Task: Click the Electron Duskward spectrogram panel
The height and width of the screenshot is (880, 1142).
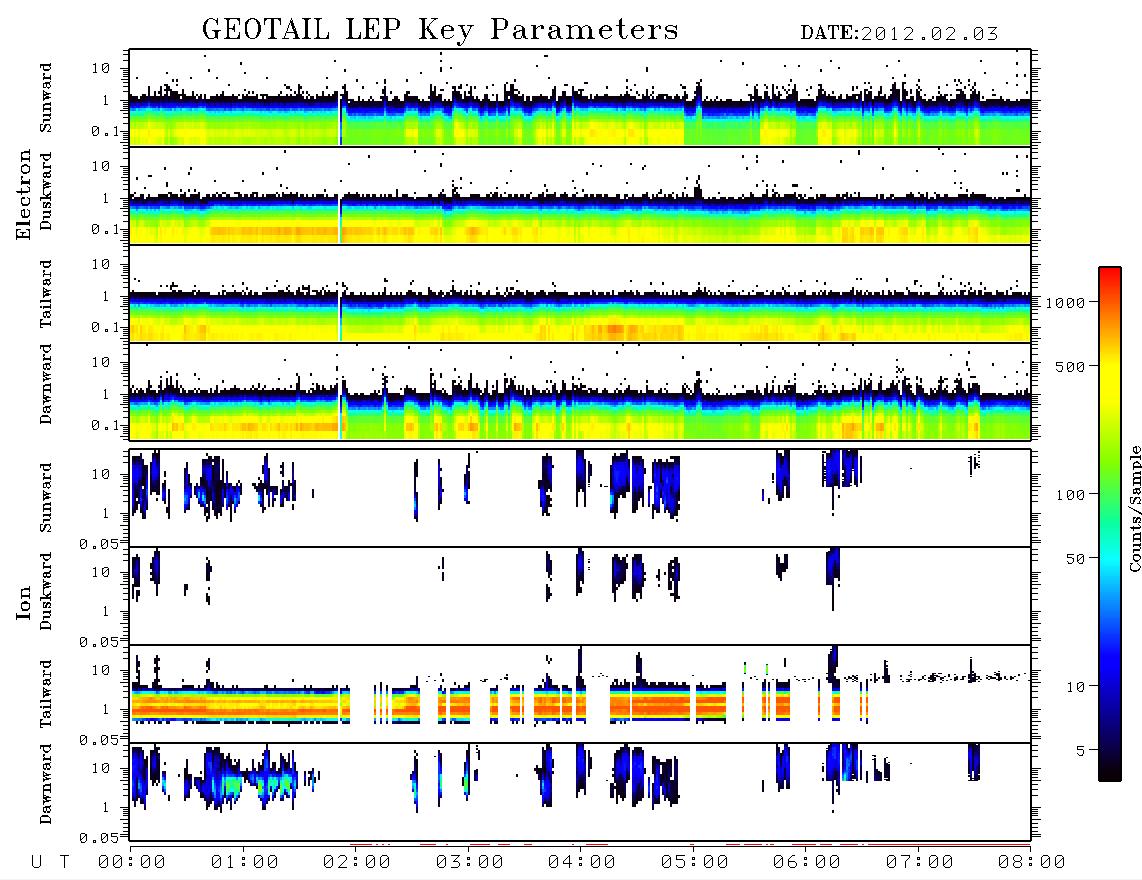Action: click(x=580, y=196)
